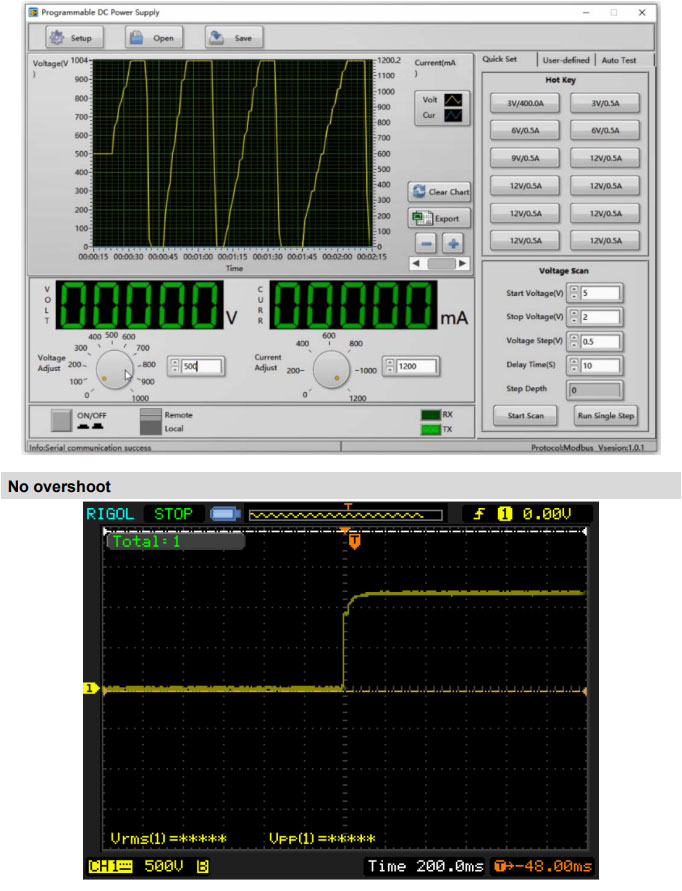Select the 9V/0.5A hot key
682x891 pixels.
click(x=525, y=158)
